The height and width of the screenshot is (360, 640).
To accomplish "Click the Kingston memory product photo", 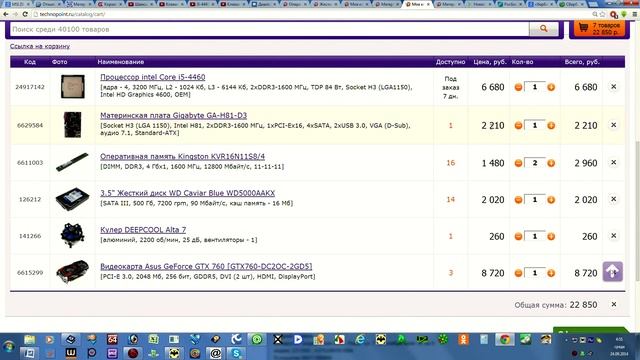I will click(72, 162).
